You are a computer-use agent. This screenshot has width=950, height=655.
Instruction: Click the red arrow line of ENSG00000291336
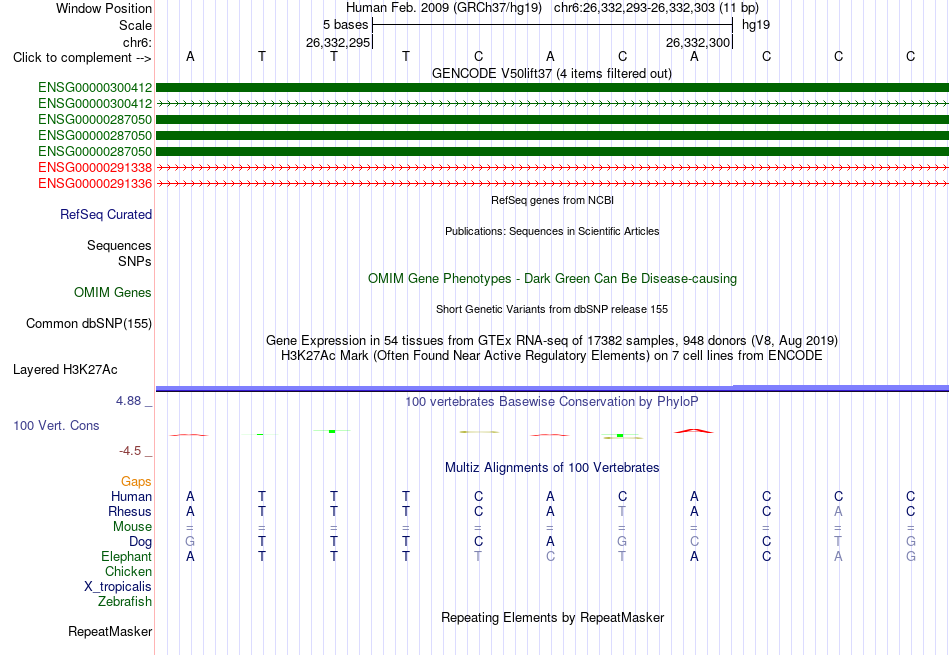point(552,183)
